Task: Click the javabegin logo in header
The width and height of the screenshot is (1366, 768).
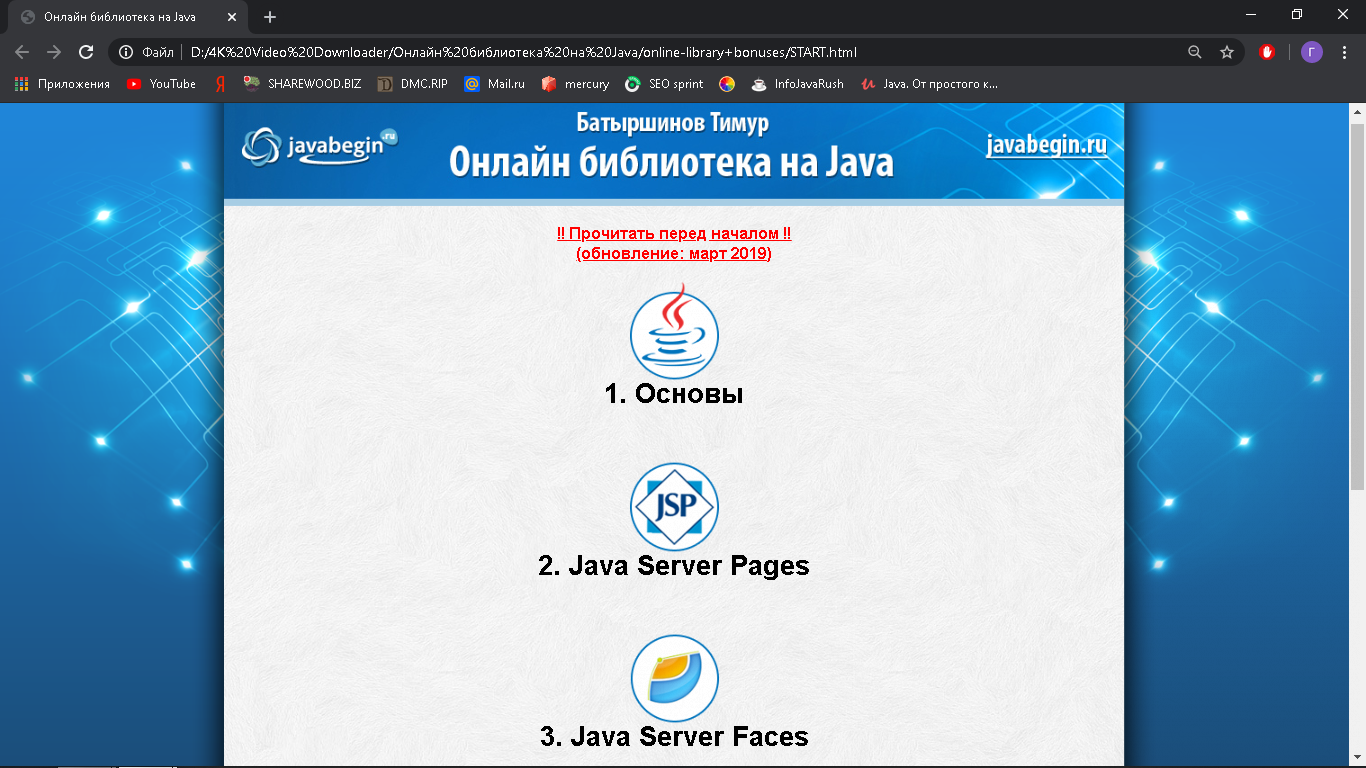Action: click(319, 147)
